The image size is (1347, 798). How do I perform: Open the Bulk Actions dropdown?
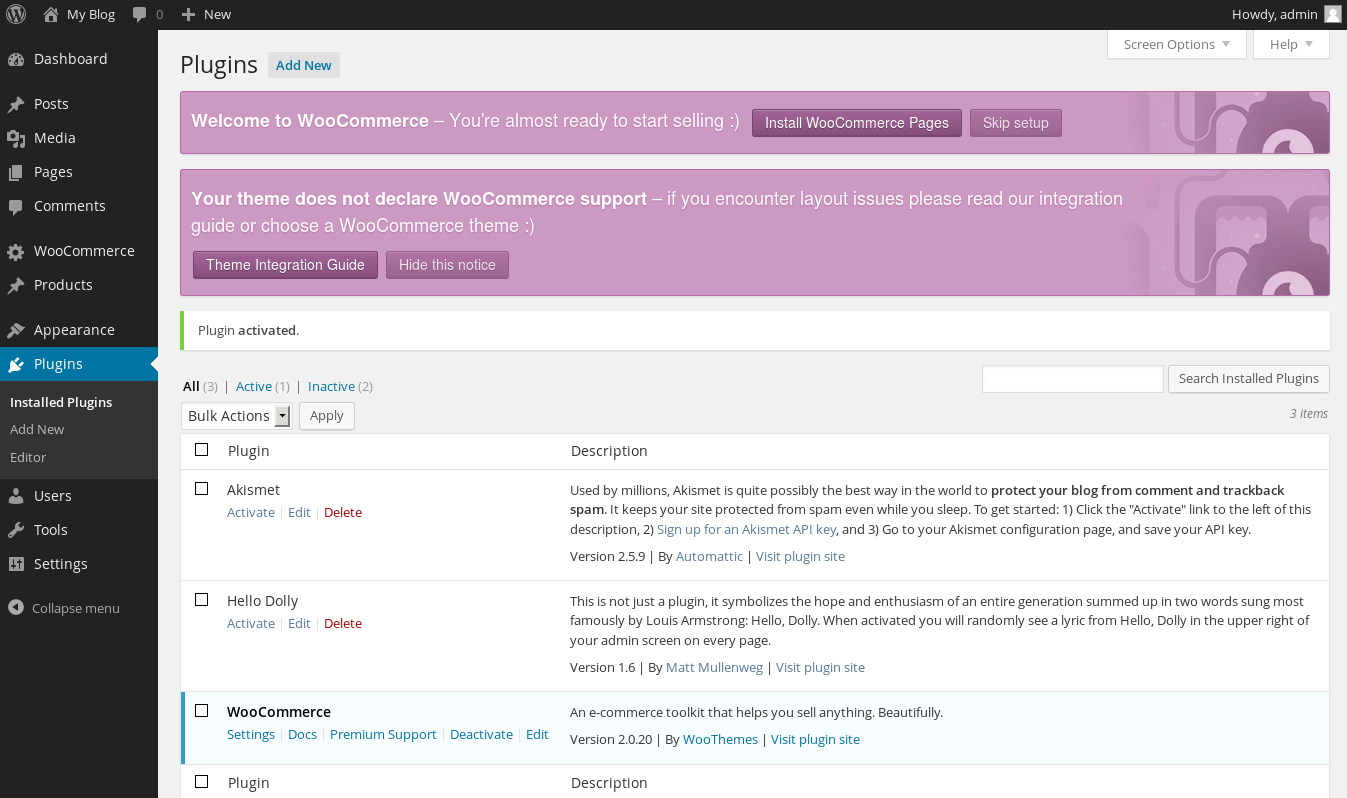point(238,416)
